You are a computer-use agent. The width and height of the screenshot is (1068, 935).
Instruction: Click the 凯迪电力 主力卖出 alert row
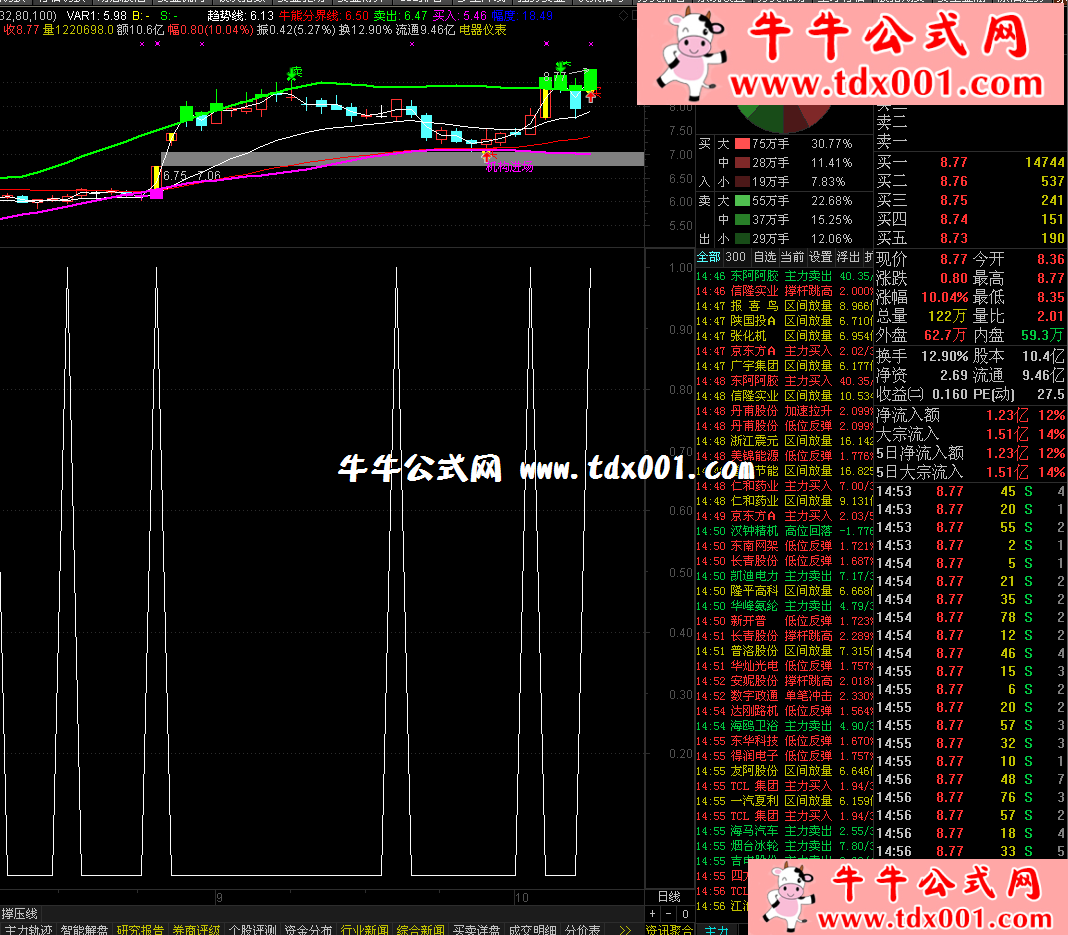pos(784,575)
